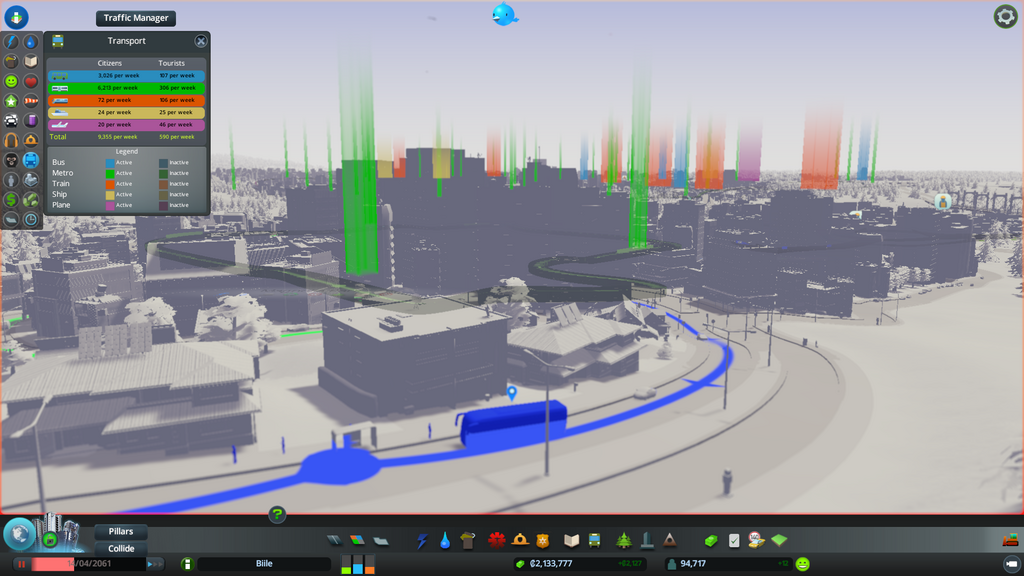Screen dimensions: 1024x576
Task: Open the Chirper bird feed
Action: pos(504,14)
